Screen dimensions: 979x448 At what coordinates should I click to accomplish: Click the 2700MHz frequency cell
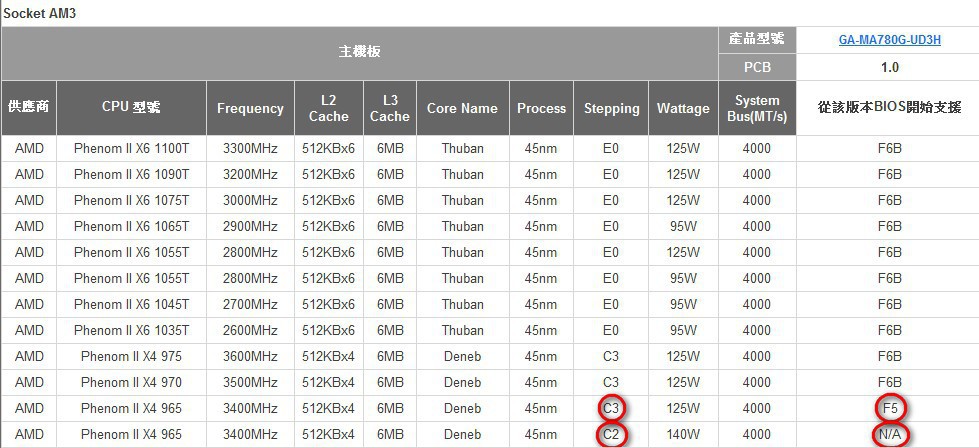pyautogui.click(x=250, y=304)
